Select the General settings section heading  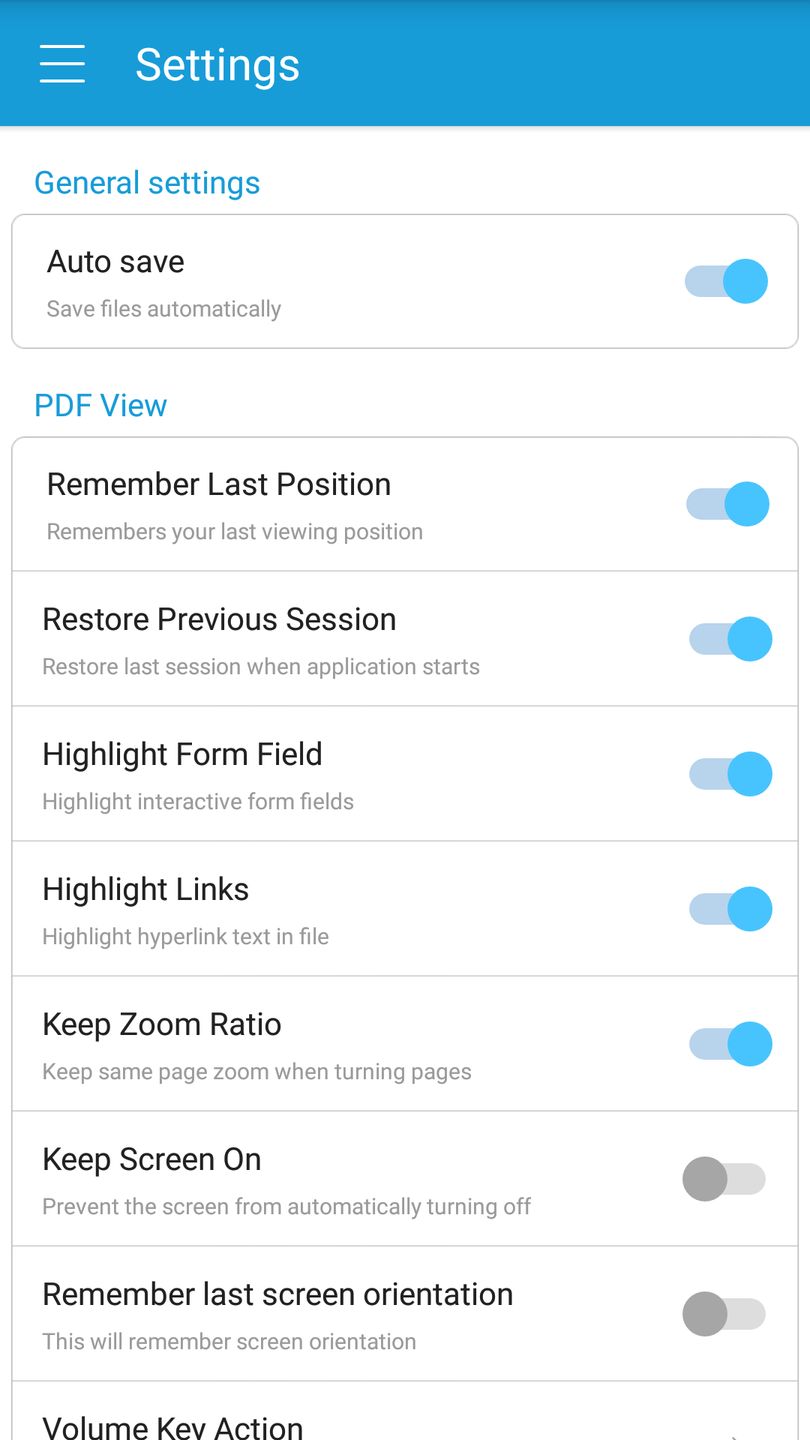[x=147, y=183]
